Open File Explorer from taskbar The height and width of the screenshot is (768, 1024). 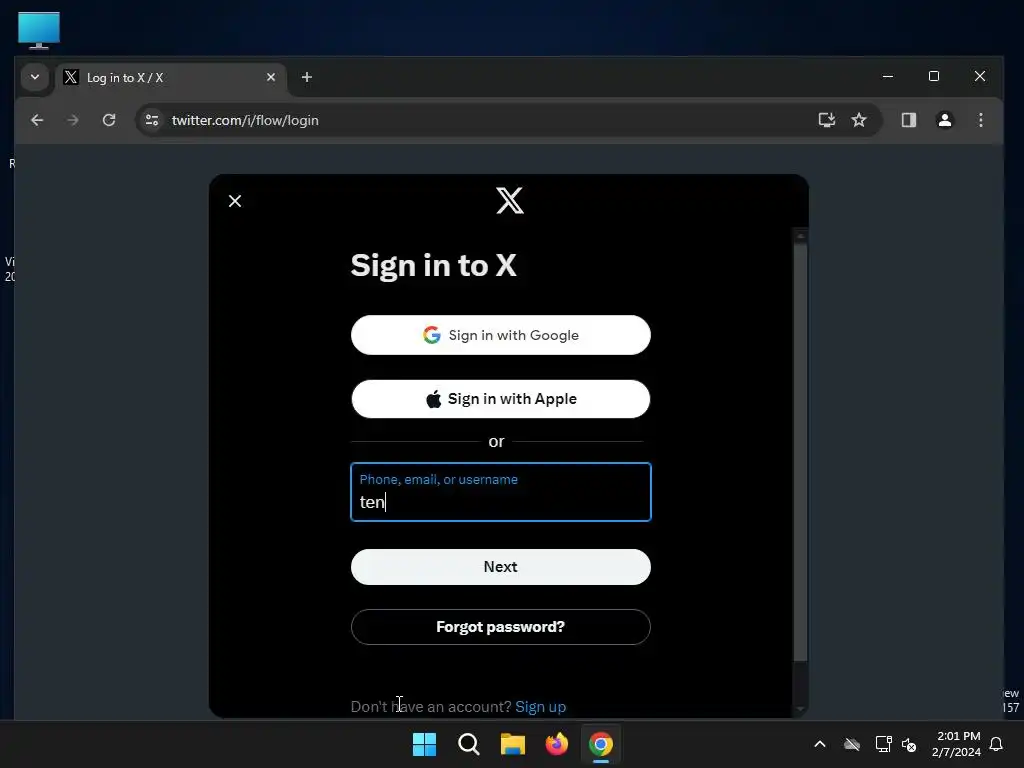[x=513, y=744]
